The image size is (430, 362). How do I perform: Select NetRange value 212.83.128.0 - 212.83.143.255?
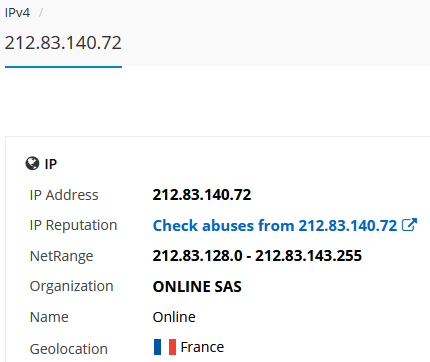257,256
